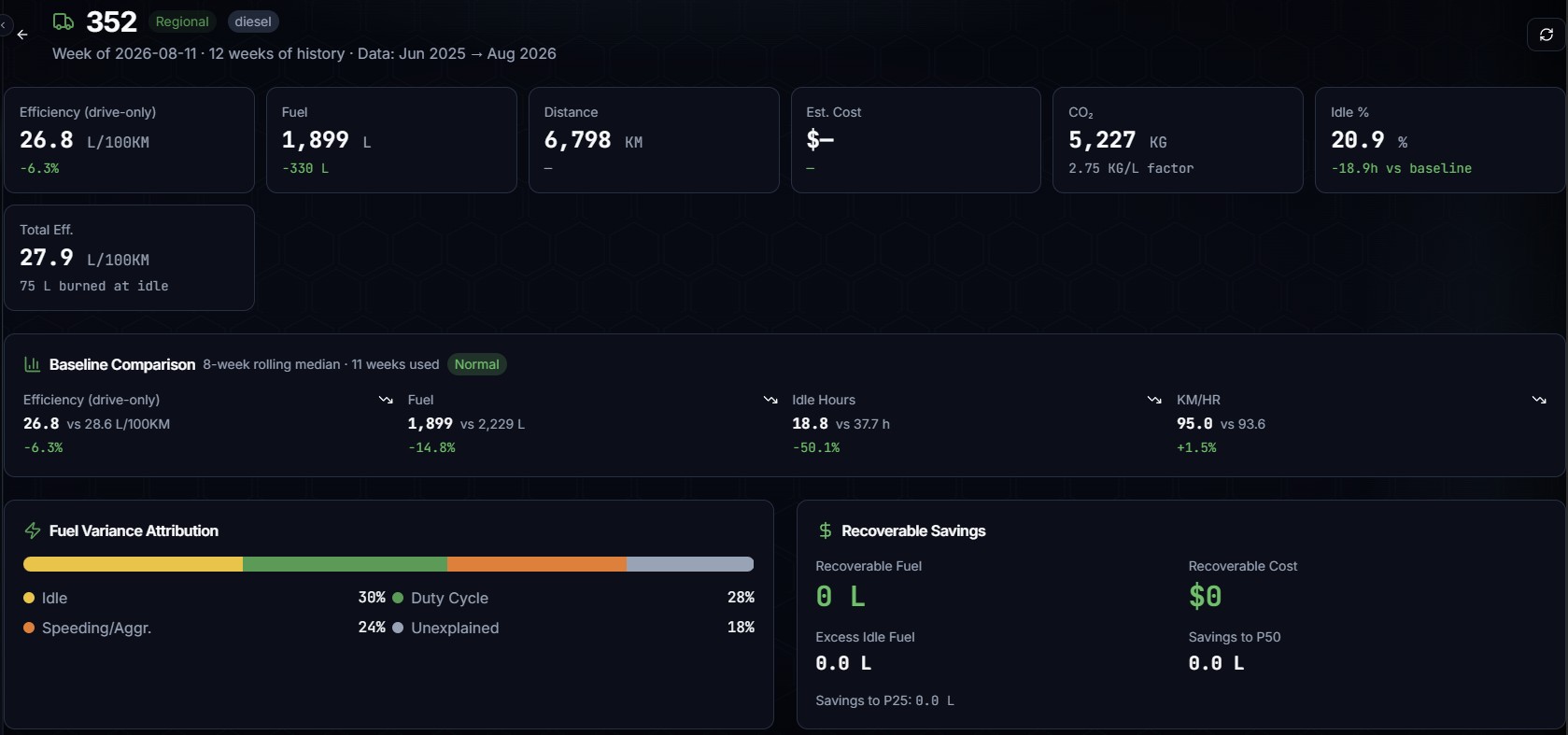Click the orange Speeding/Aggr. legend dot

[29, 628]
